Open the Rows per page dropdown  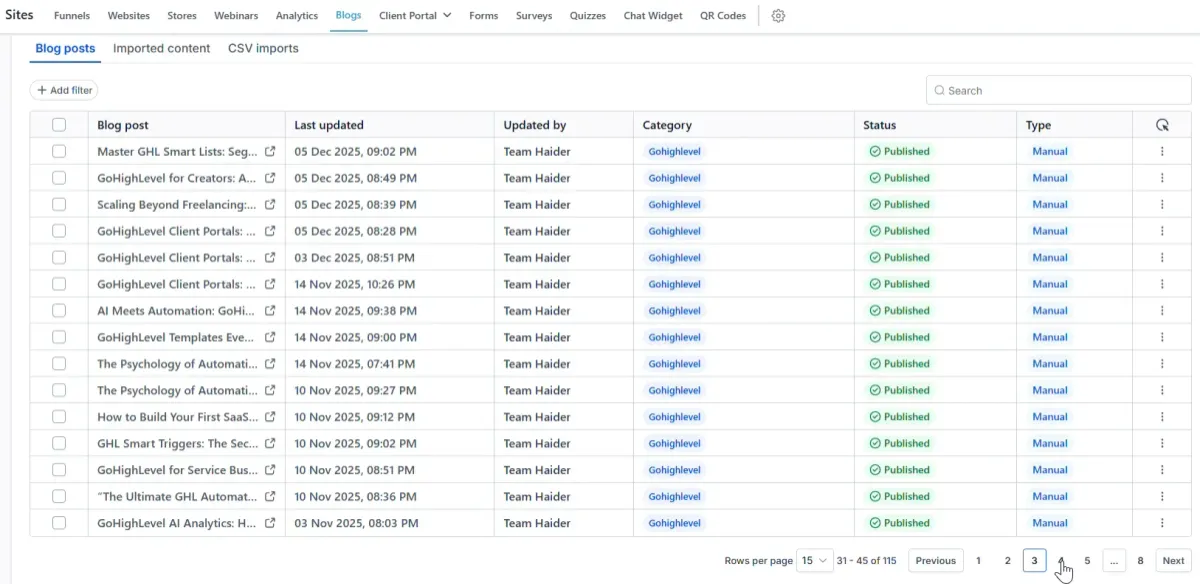815,561
